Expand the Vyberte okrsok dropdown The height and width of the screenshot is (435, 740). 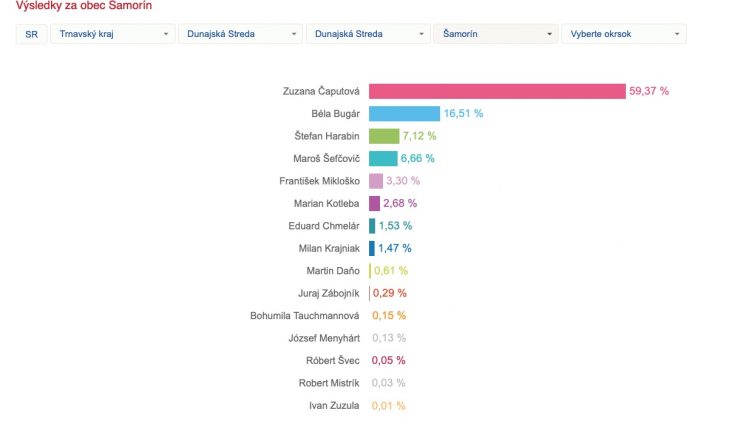623,34
